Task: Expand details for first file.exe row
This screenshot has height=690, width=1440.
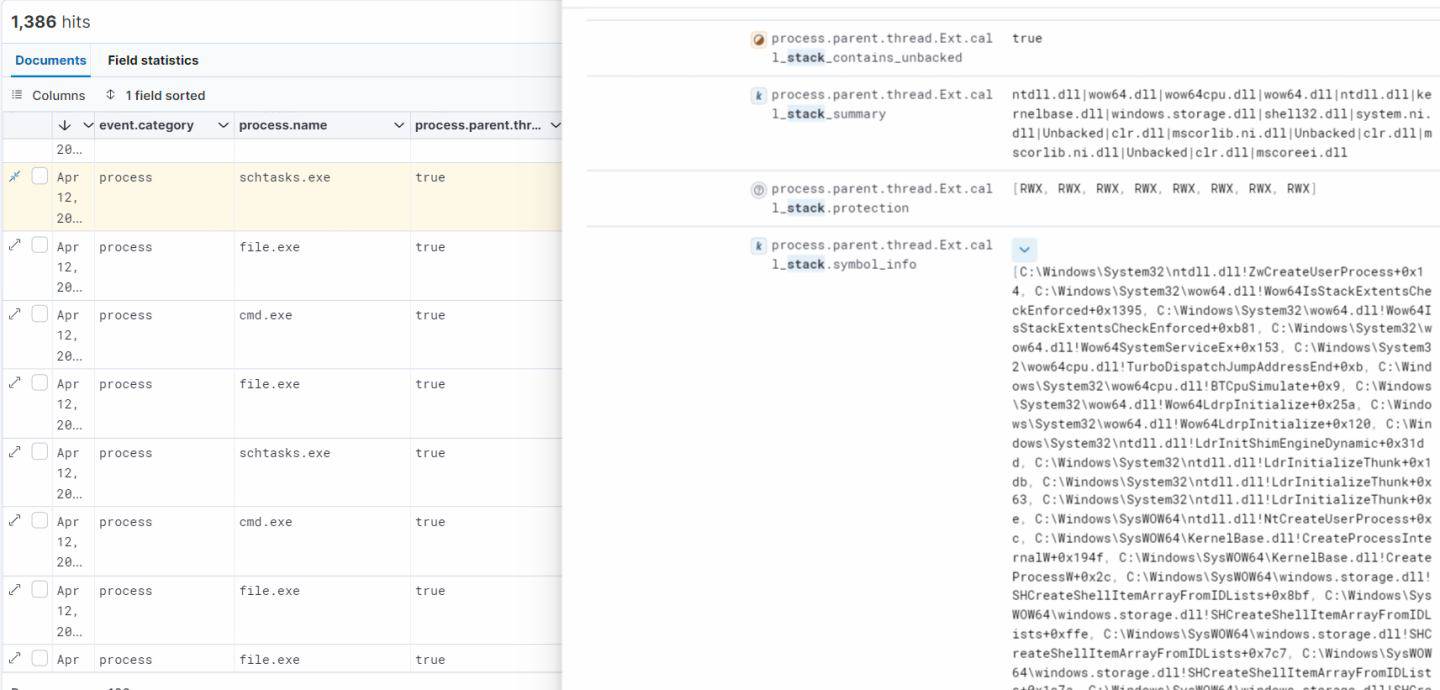Action: [14, 246]
